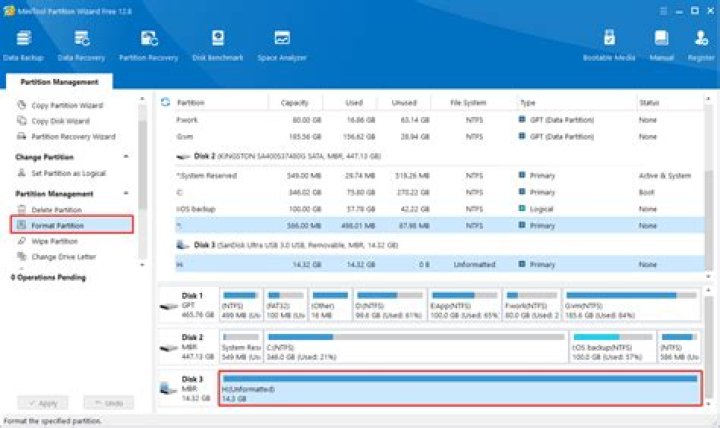720x428 pixels.
Task: Select the F:work(NTFS) block
Action: (532, 304)
